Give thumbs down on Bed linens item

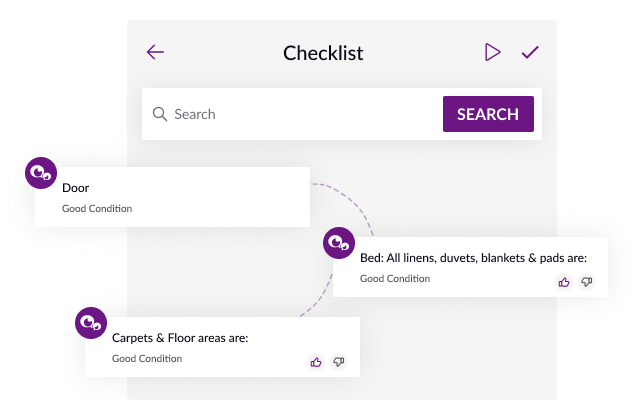(587, 282)
